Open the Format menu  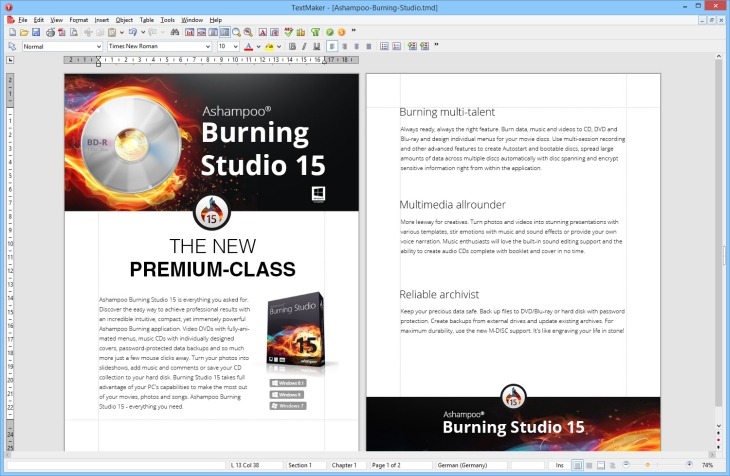pos(78,19)
